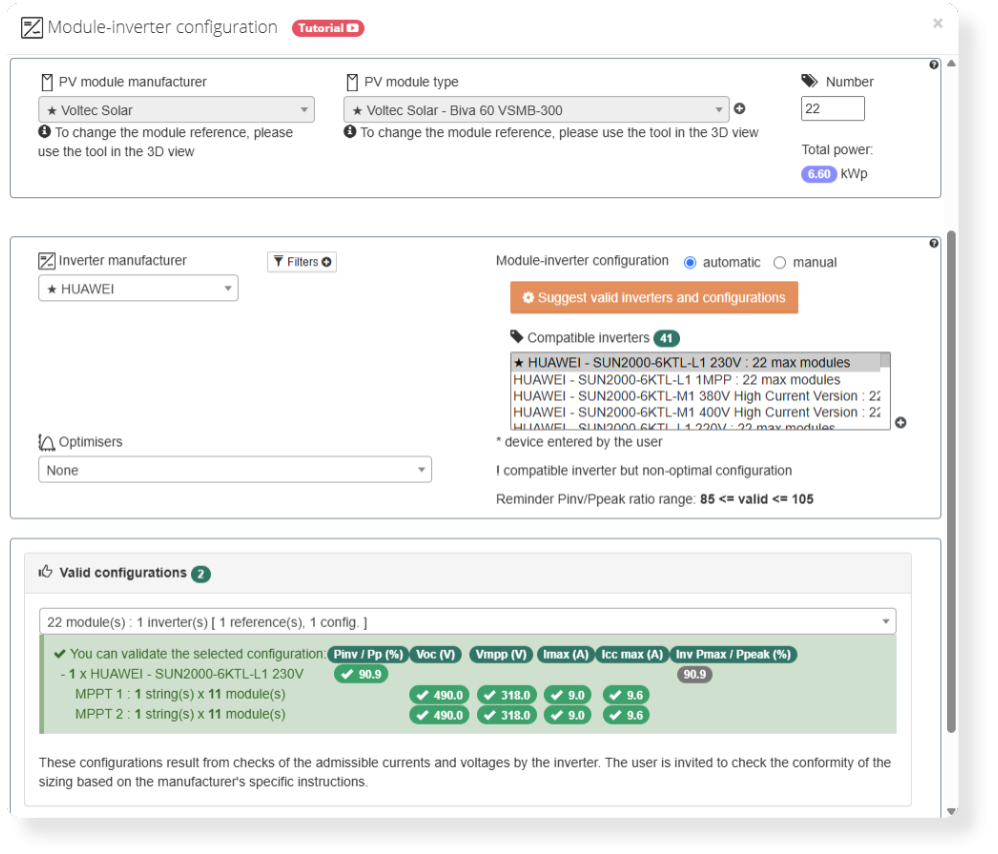Click help icon in PV module panel corner
This screenshot has width=998, height=854.
click(934, 65)
